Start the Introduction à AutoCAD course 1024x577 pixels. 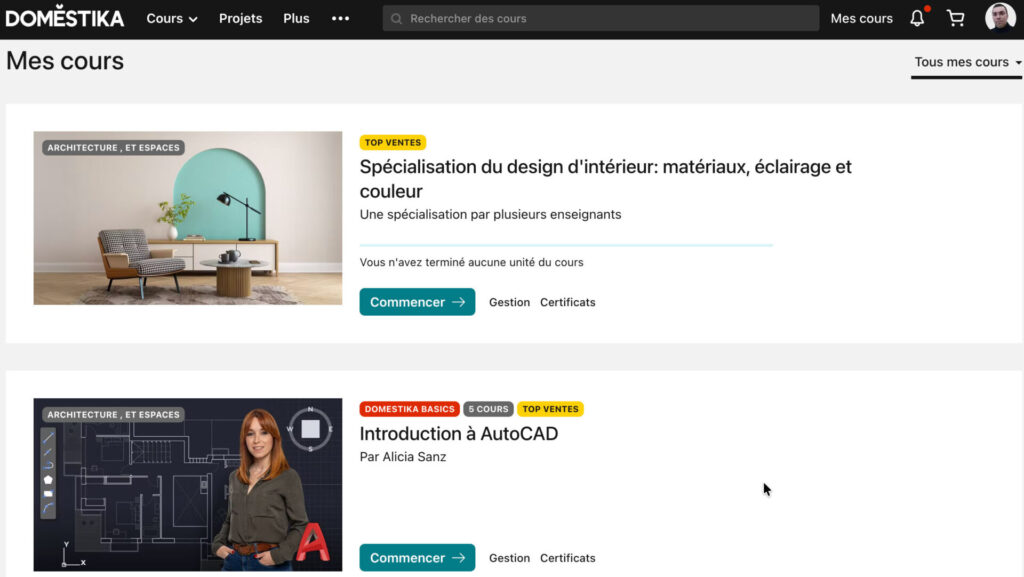(x=417, y=558)
